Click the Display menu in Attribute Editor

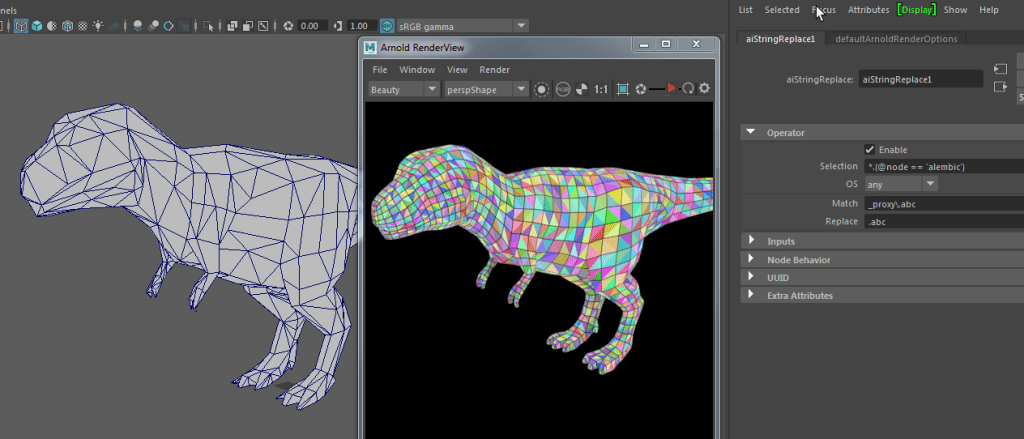(x=916, y=10)
